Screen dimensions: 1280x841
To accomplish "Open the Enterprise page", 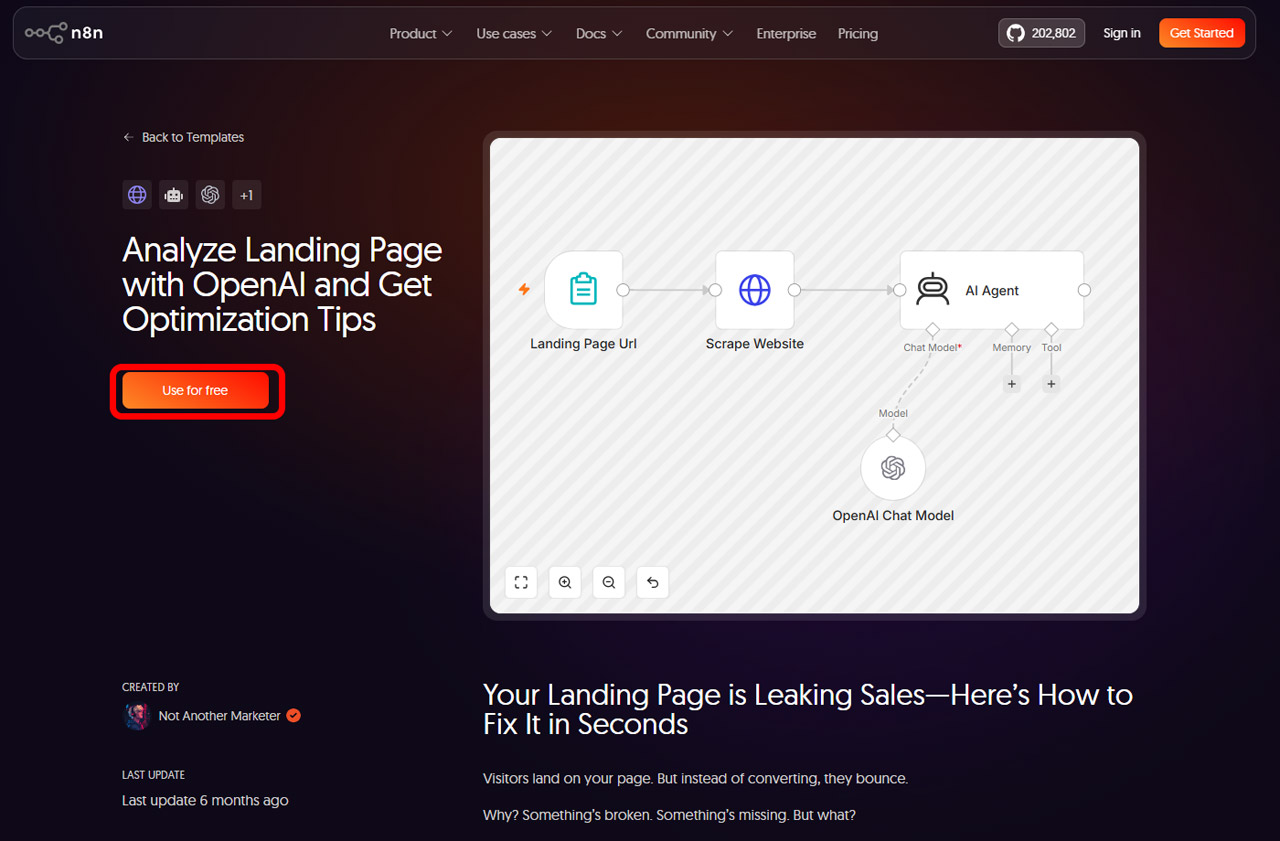I will point(786,34).
